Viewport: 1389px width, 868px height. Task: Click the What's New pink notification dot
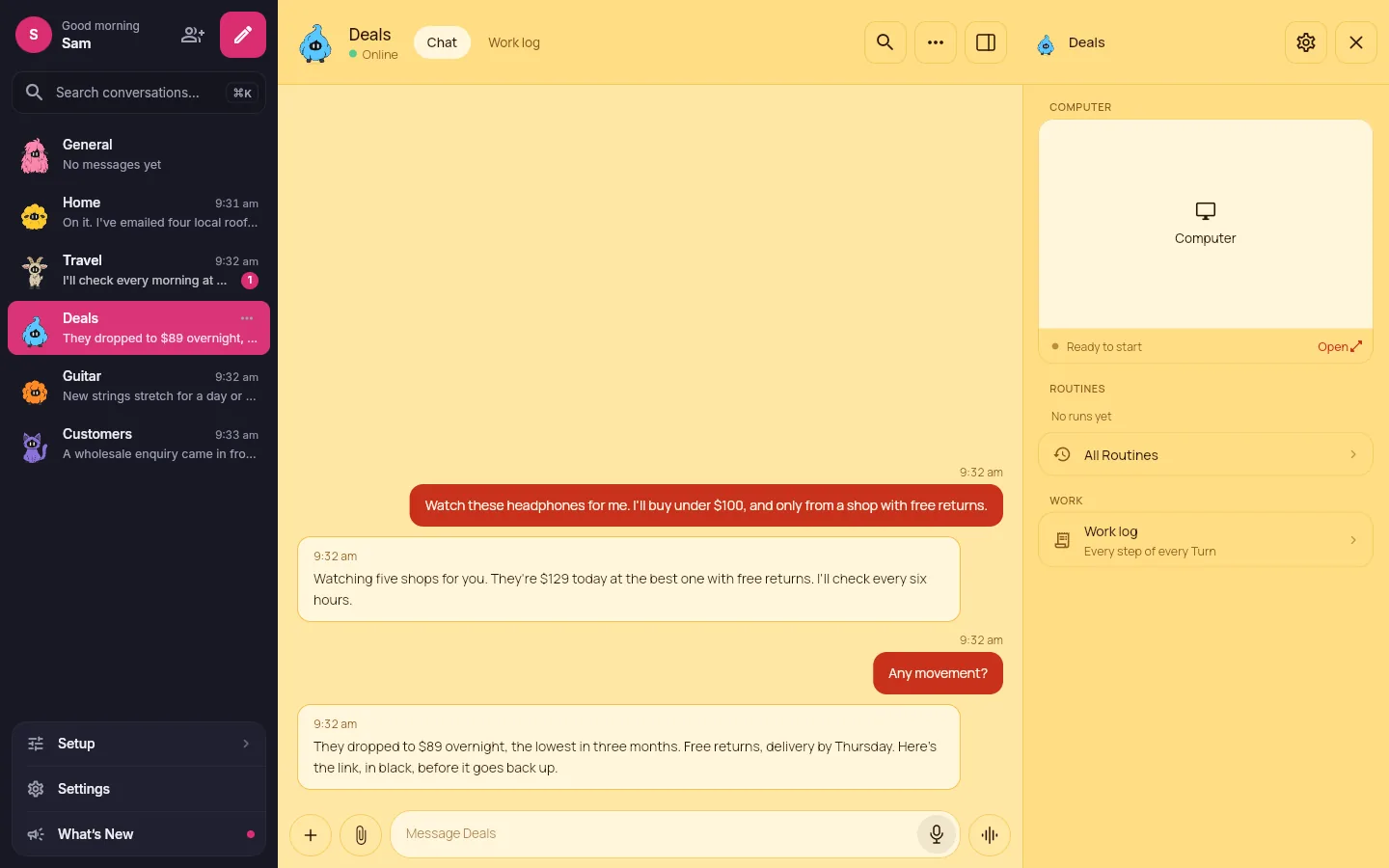tap(251, 834)
